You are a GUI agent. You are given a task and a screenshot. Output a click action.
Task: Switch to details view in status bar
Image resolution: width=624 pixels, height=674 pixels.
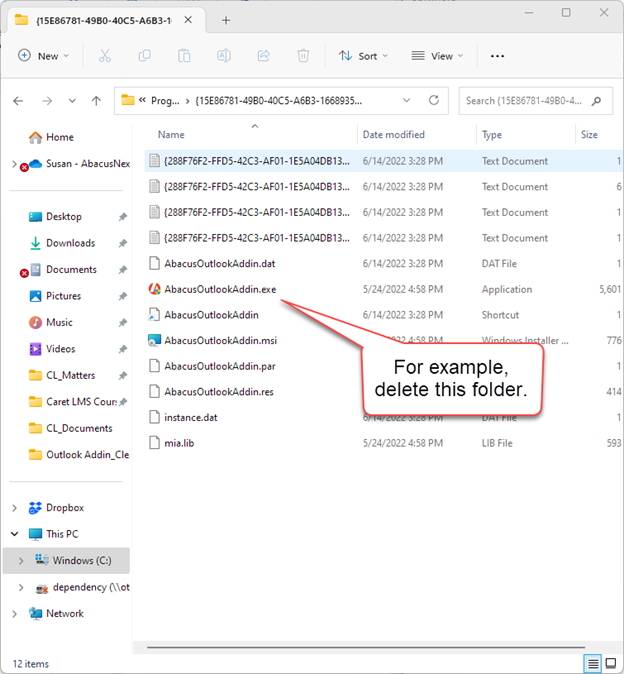[593, 663]
